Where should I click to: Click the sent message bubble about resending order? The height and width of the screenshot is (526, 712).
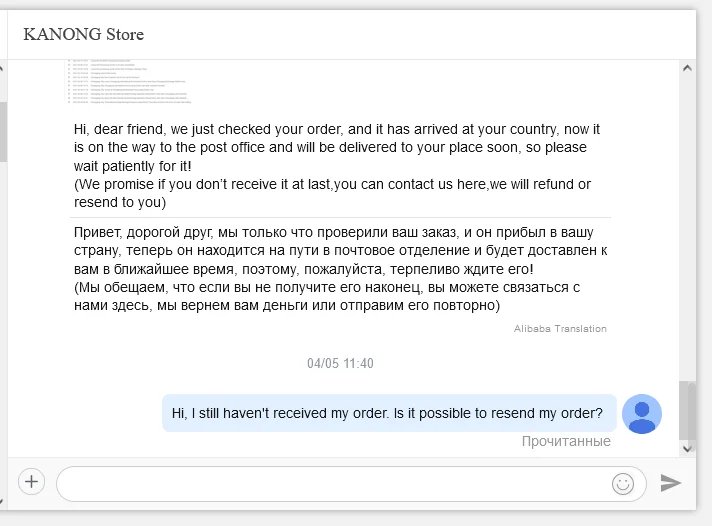[388, 413]
